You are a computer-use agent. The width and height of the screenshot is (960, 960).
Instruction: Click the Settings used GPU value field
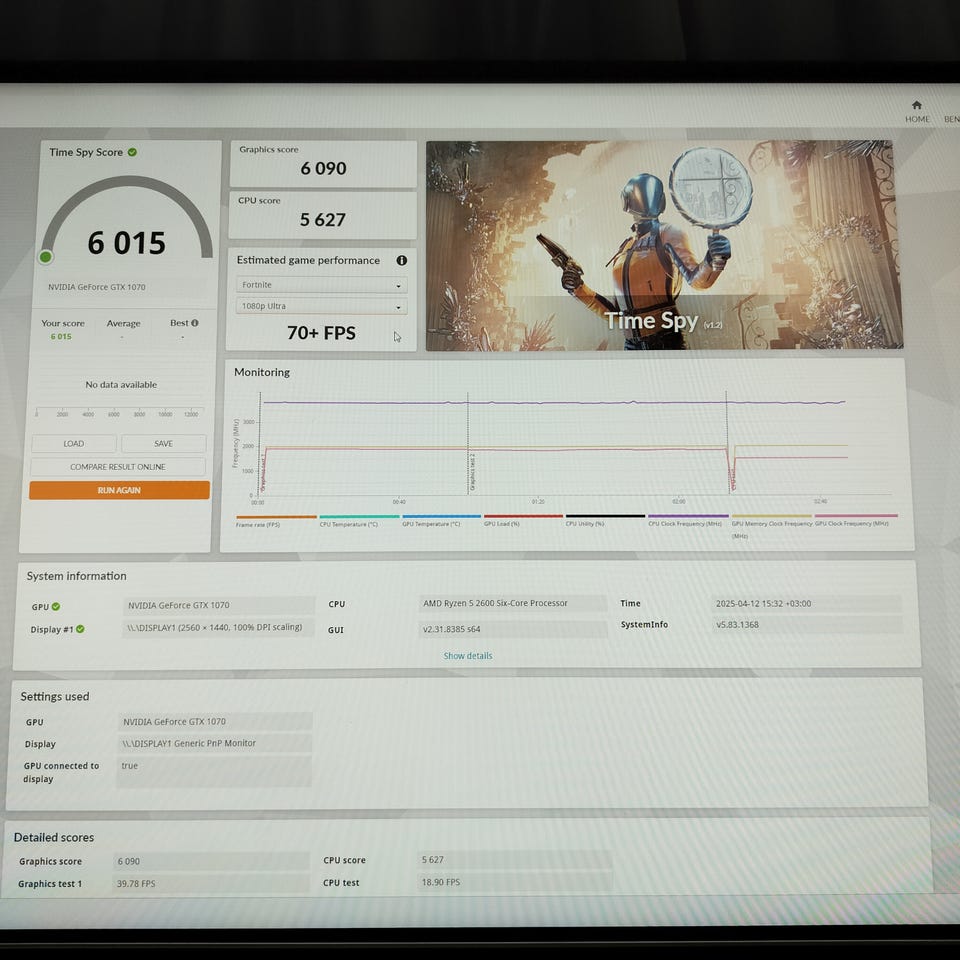pyautogui.click(x=215, y=721)
